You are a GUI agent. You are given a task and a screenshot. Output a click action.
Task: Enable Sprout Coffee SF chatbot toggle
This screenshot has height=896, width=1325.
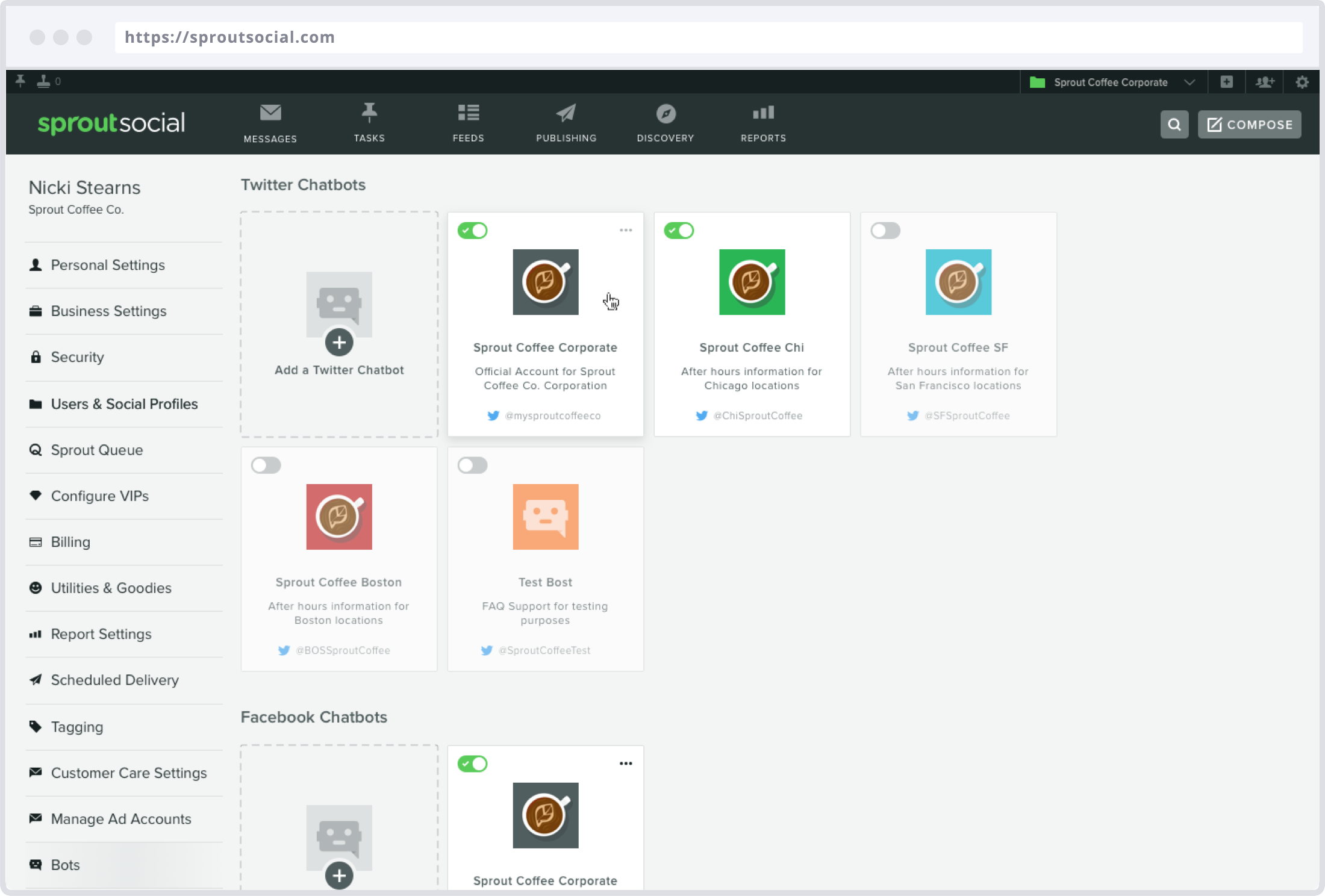pos(885,231)
